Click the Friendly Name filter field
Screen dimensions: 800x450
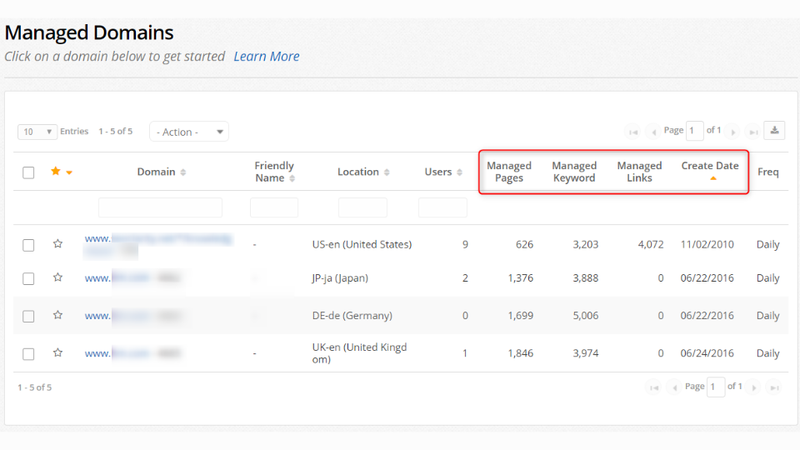pyautogui.click(x=274, y=208)
